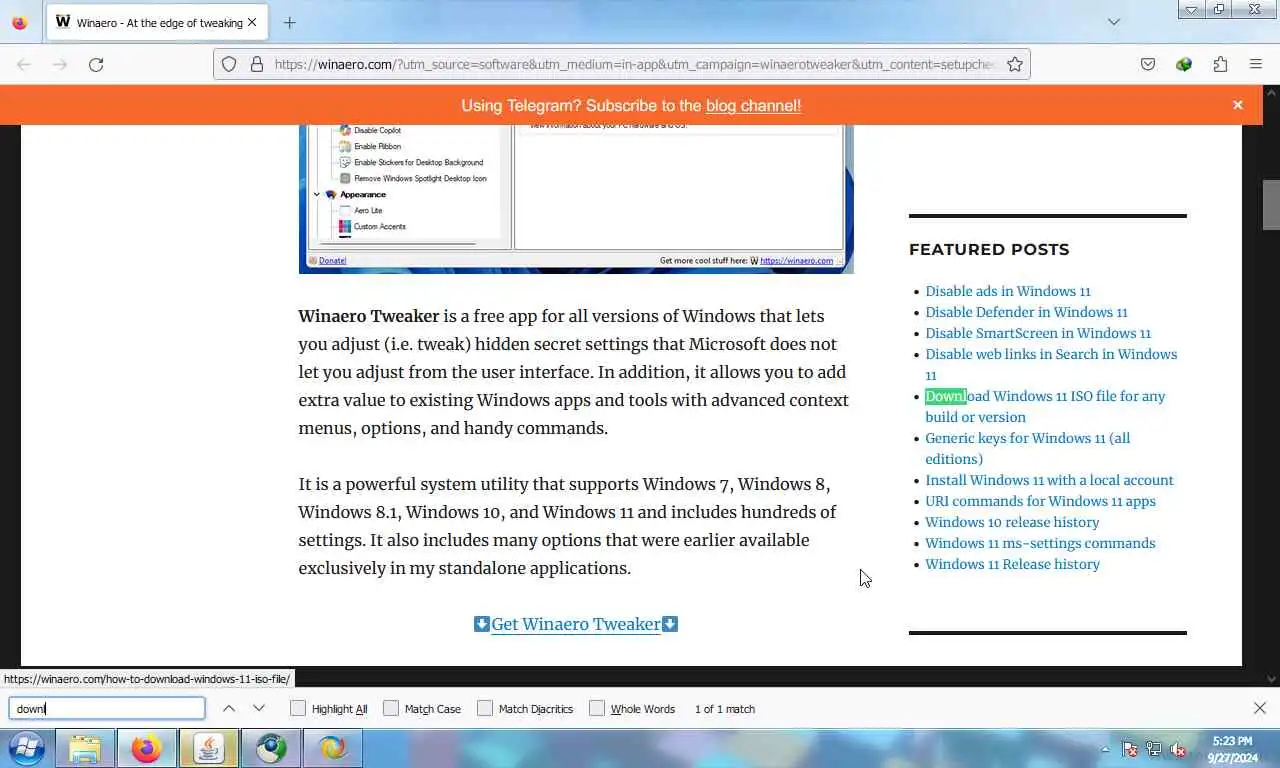1280x768 pixels.
Task: Open Disable SmartScreen in Windows 11 post
Action: point(1038,333)
